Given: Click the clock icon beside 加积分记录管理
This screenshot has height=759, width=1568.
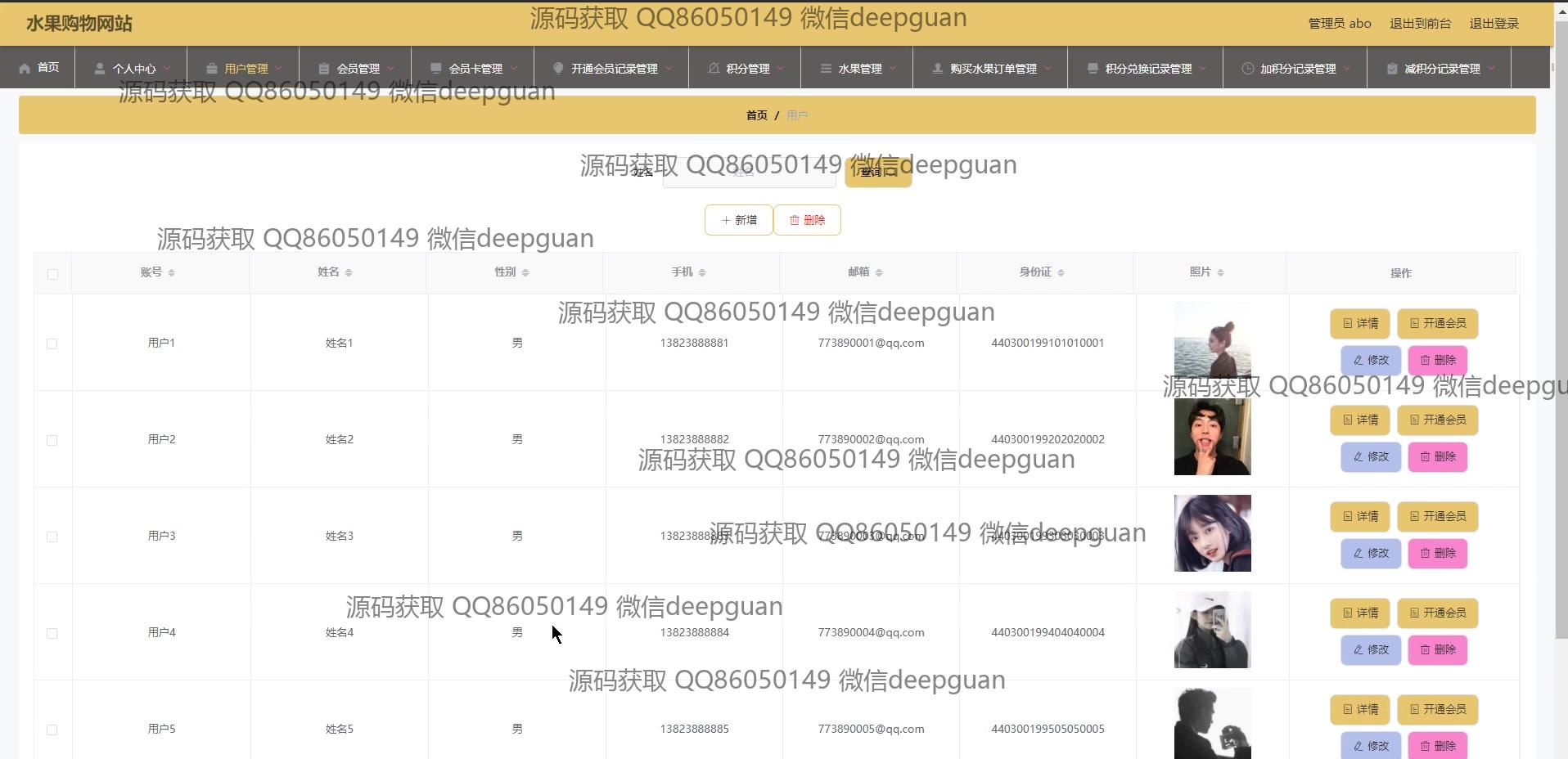Looking at the screenshot, I should tap(1247, 69).
